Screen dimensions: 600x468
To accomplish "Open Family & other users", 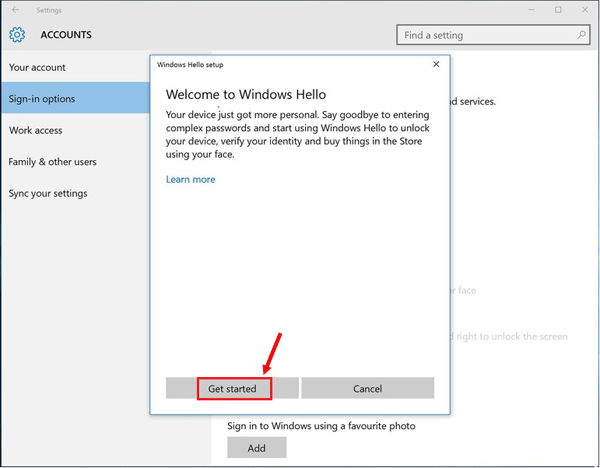I will point(75,162).
